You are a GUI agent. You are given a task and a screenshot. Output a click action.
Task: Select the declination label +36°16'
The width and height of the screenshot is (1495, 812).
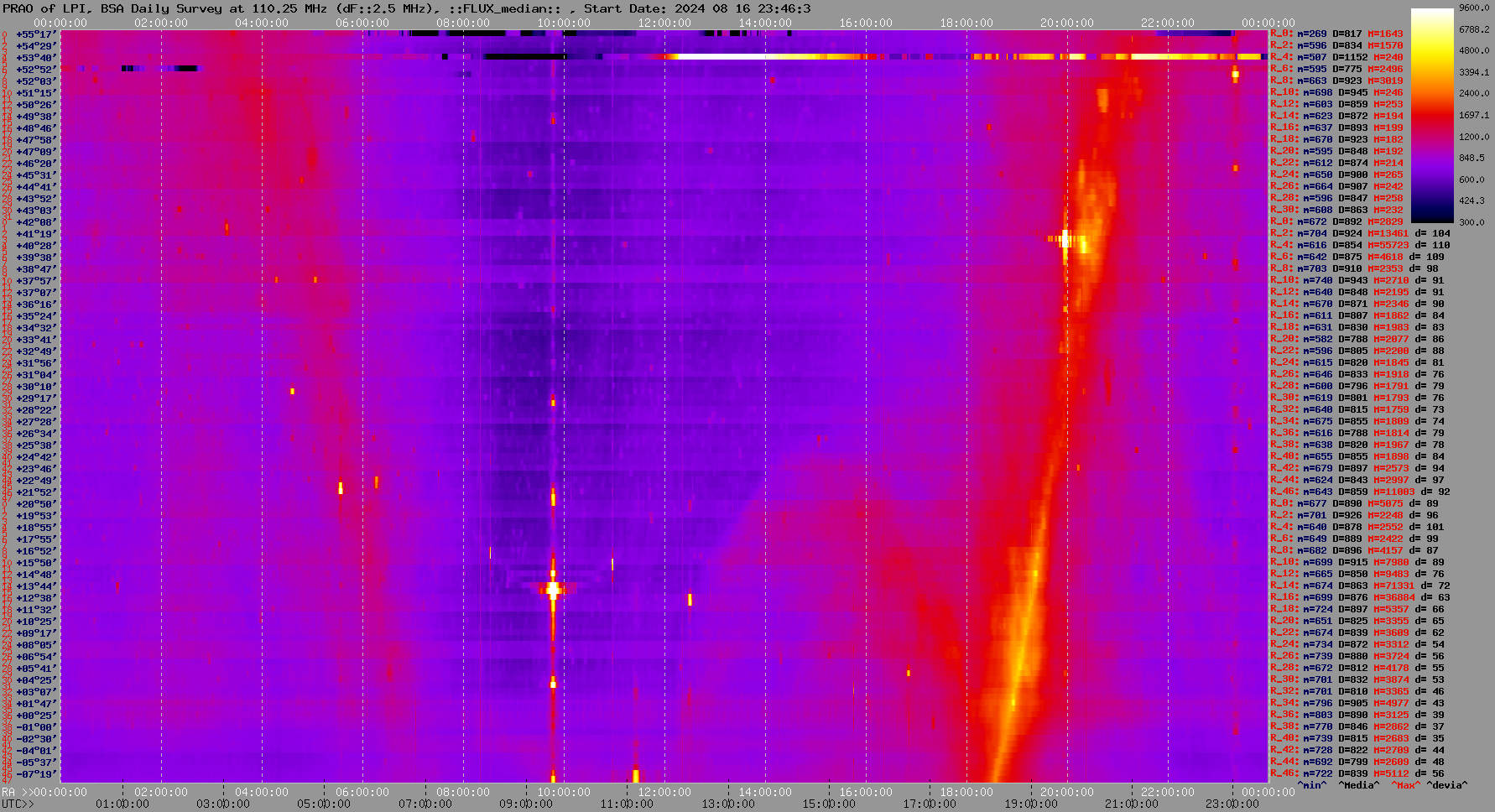36,304
